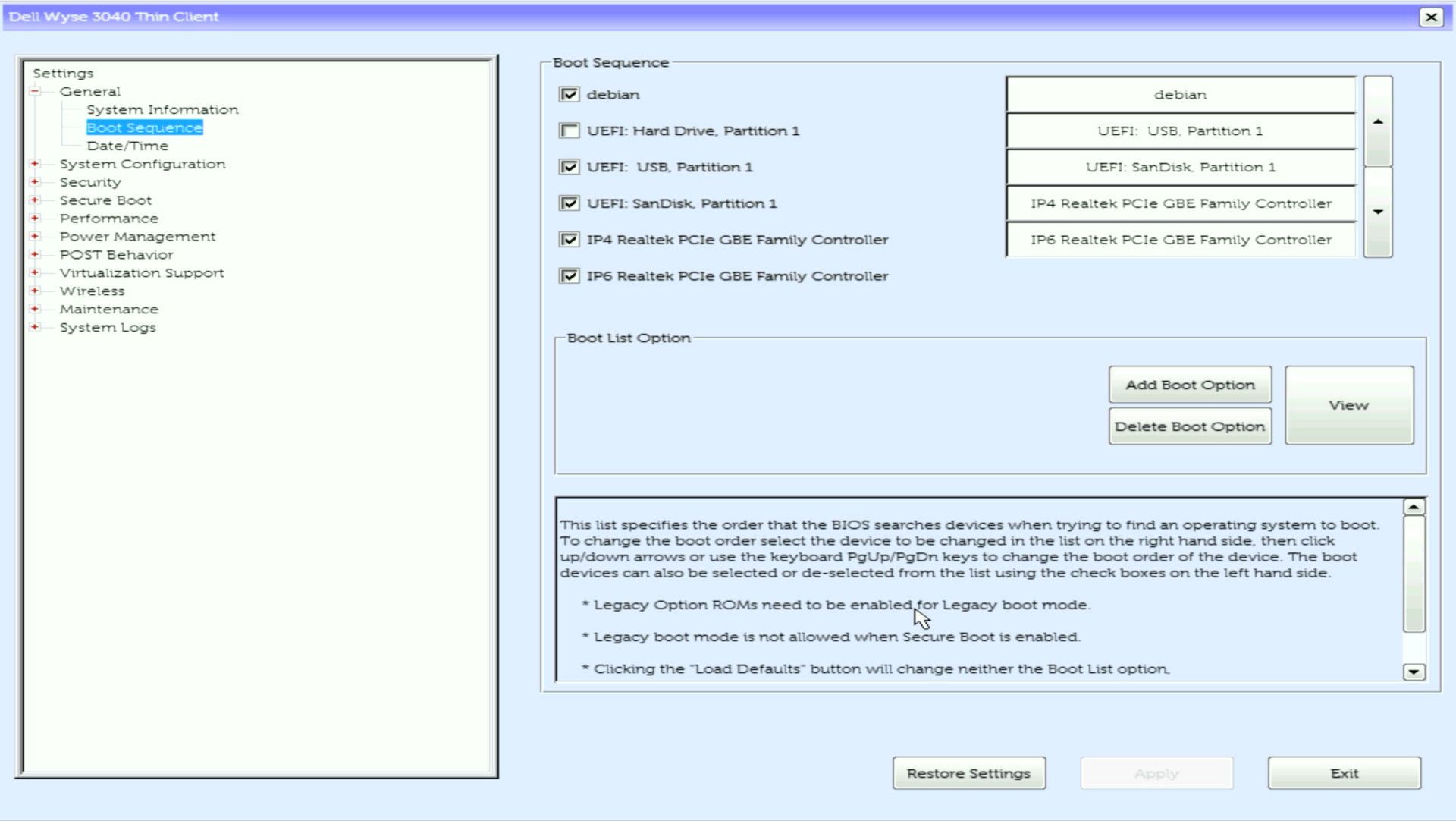Click the Add Boot Option button

(x=1190, y=385)
